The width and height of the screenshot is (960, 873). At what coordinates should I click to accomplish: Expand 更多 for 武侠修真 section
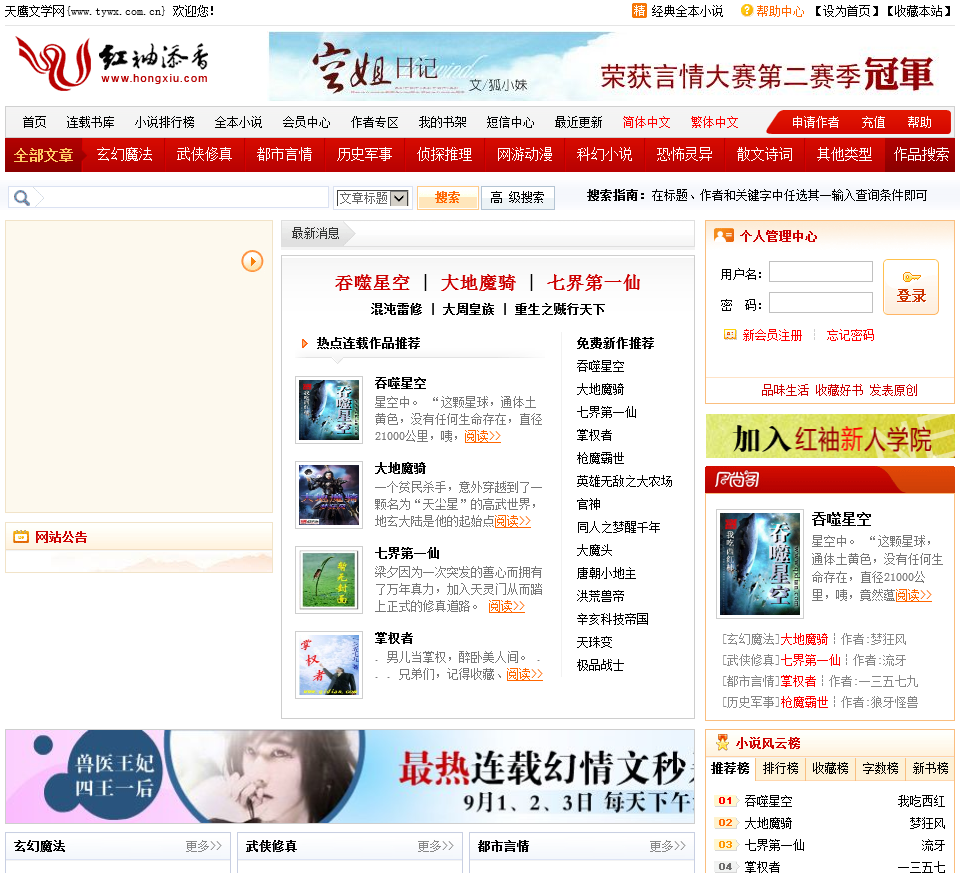coord(435,846)
